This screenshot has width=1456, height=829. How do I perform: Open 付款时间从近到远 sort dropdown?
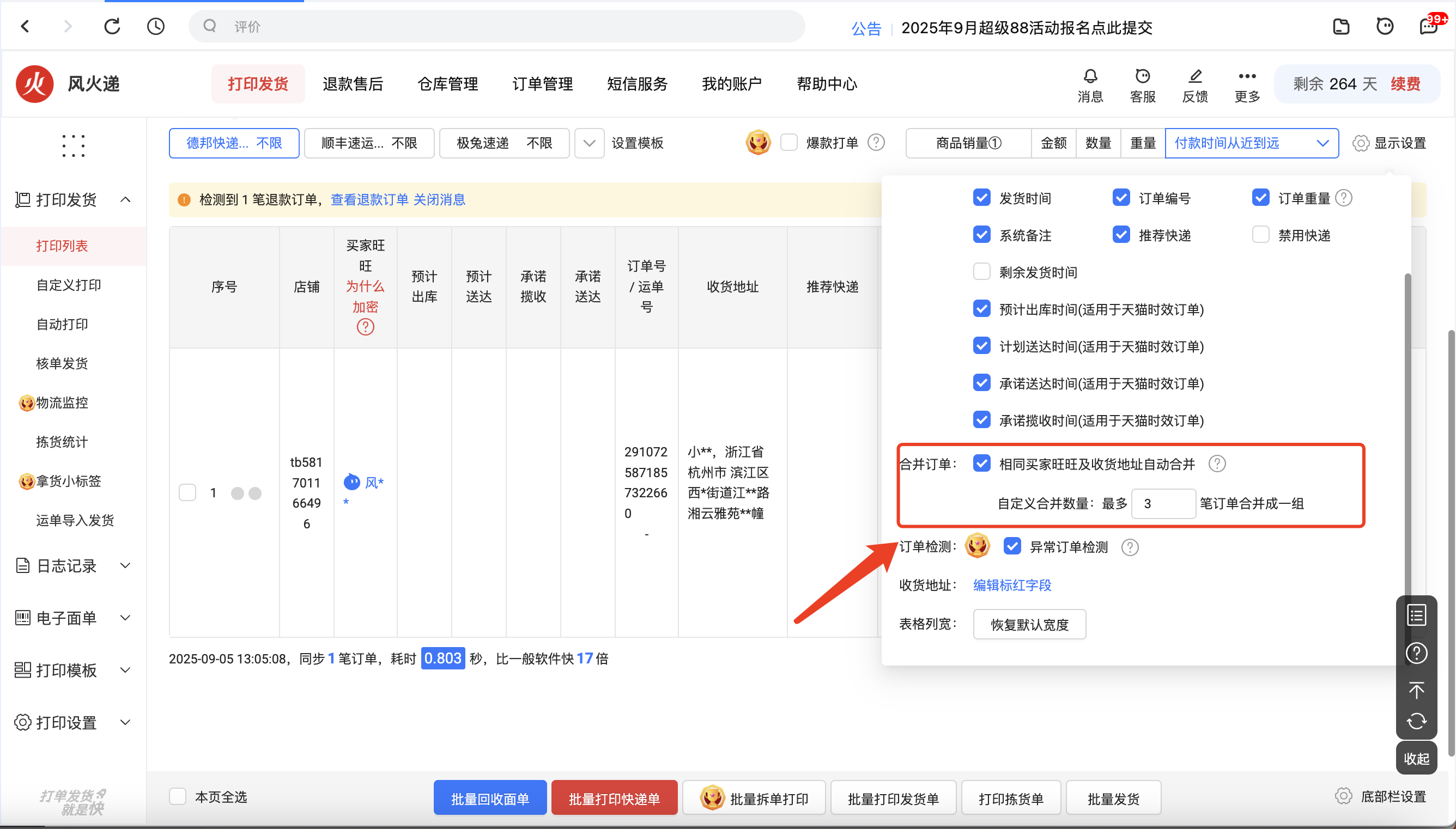[x=1252, y=143]
